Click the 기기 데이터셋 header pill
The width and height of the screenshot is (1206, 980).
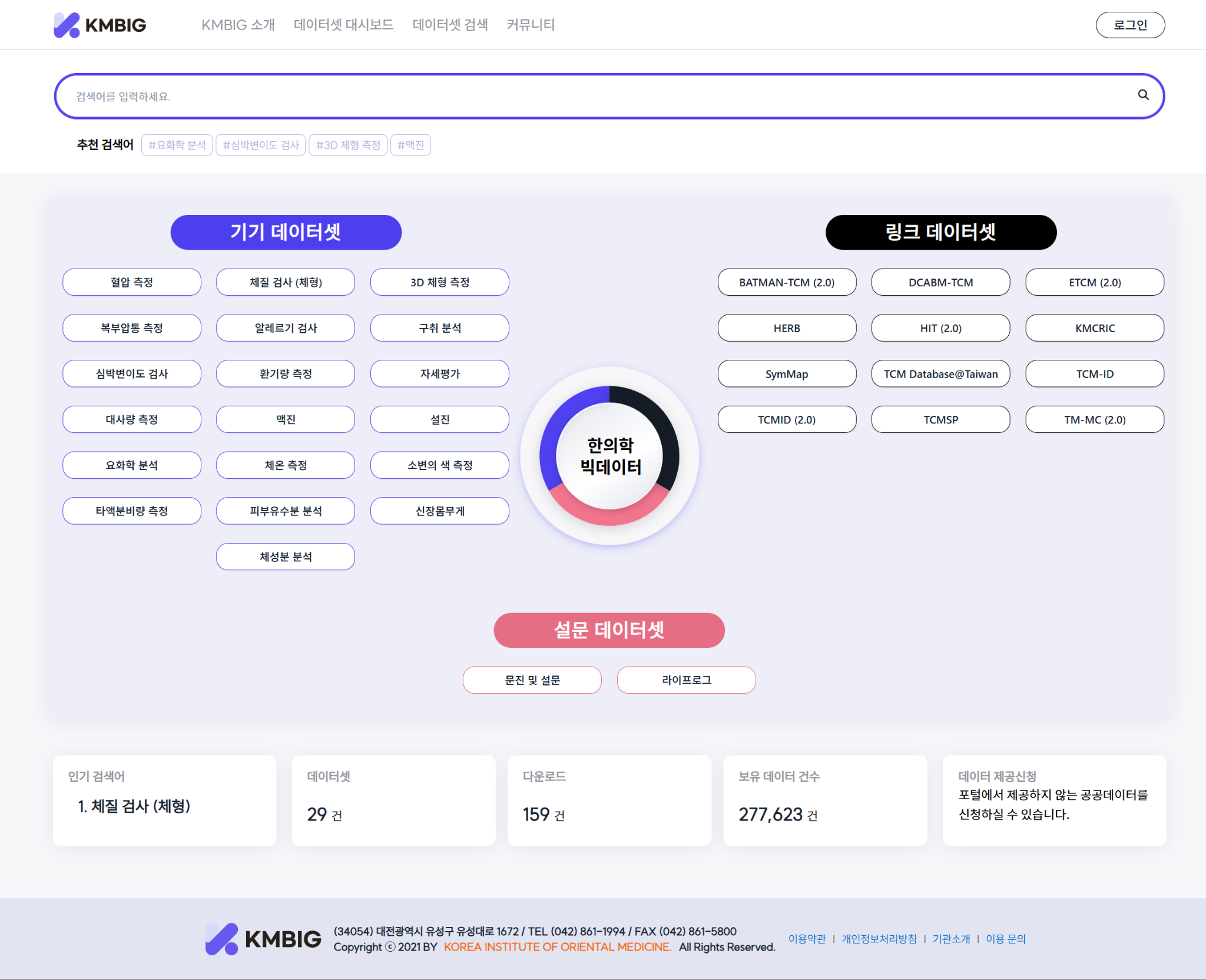(x=286, y=232)
